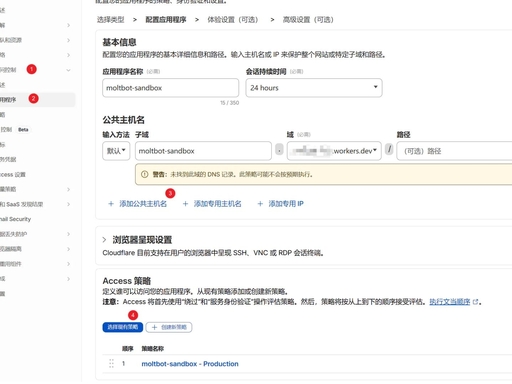This screenshot has height=384, width=512.
Task: Grab the drag handle of the moltbot-sandbox - Production row
Action: tap(111, 363)
